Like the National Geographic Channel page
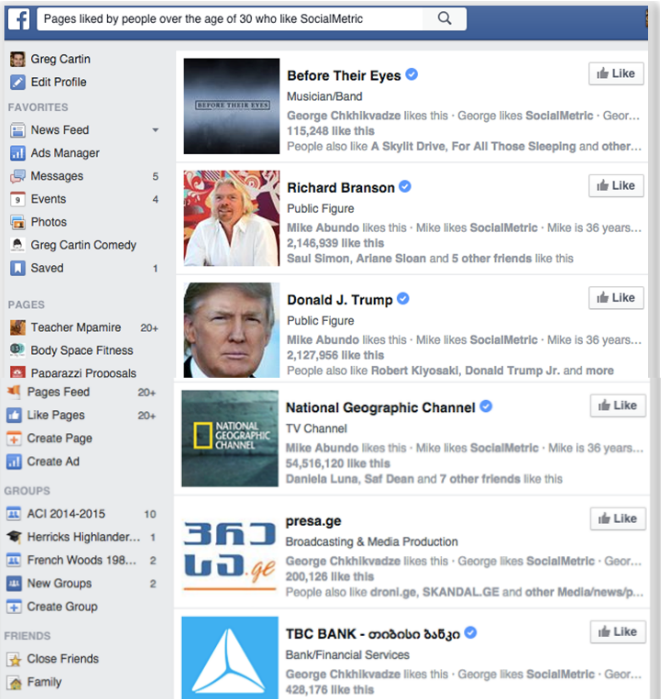661x700 pixels. coord(618,405)
